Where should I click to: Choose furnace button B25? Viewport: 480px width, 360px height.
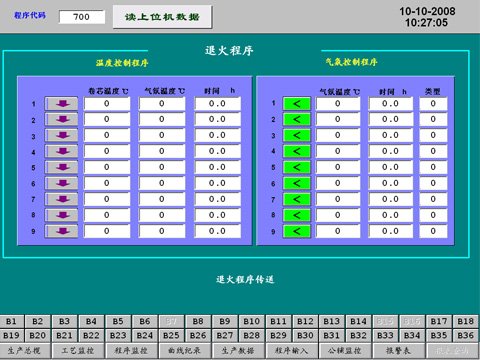pyautogui.click(x=171, y=335)
